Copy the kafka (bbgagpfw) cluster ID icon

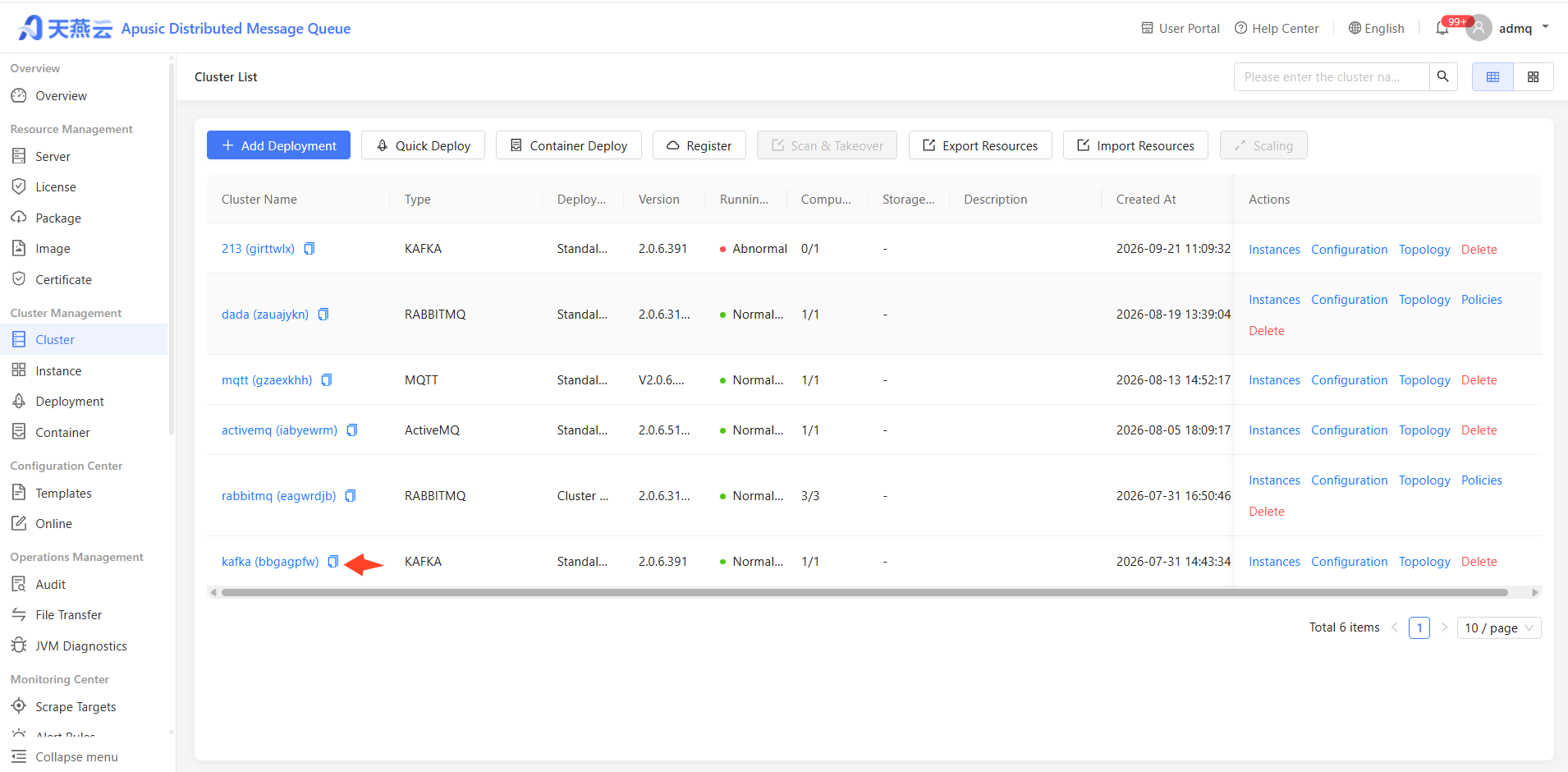coord(333,562)
